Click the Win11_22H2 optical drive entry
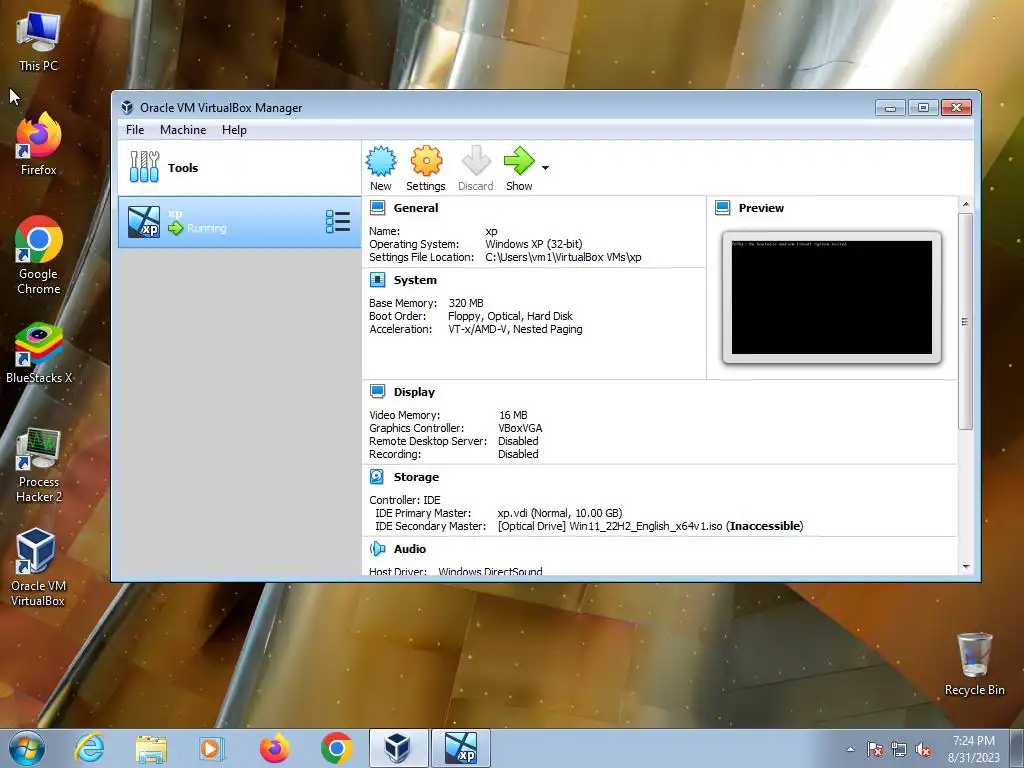Viewport: 1024px width, 768px height. click(650, 526)
